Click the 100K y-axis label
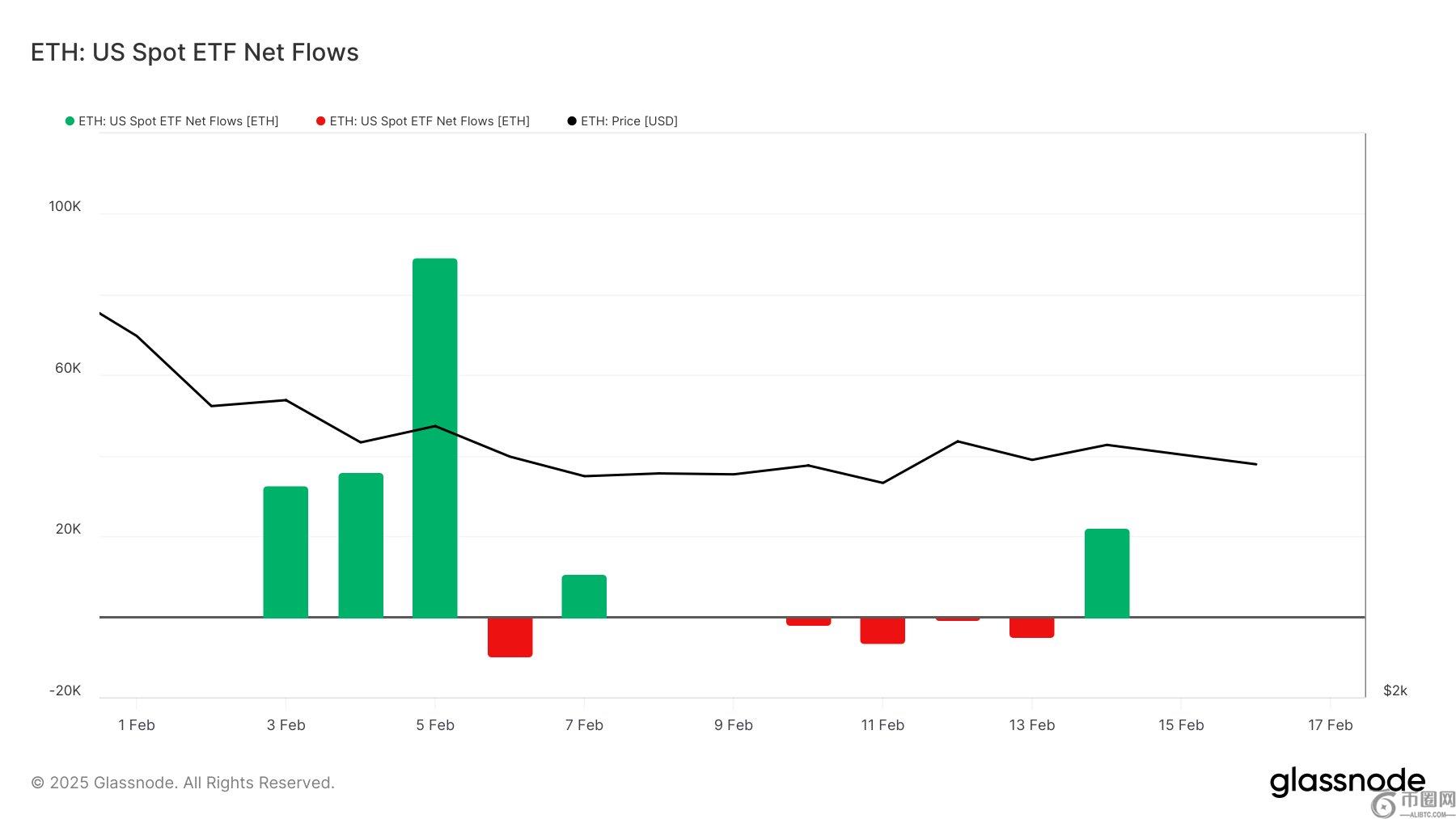 (x=65, y=206)
